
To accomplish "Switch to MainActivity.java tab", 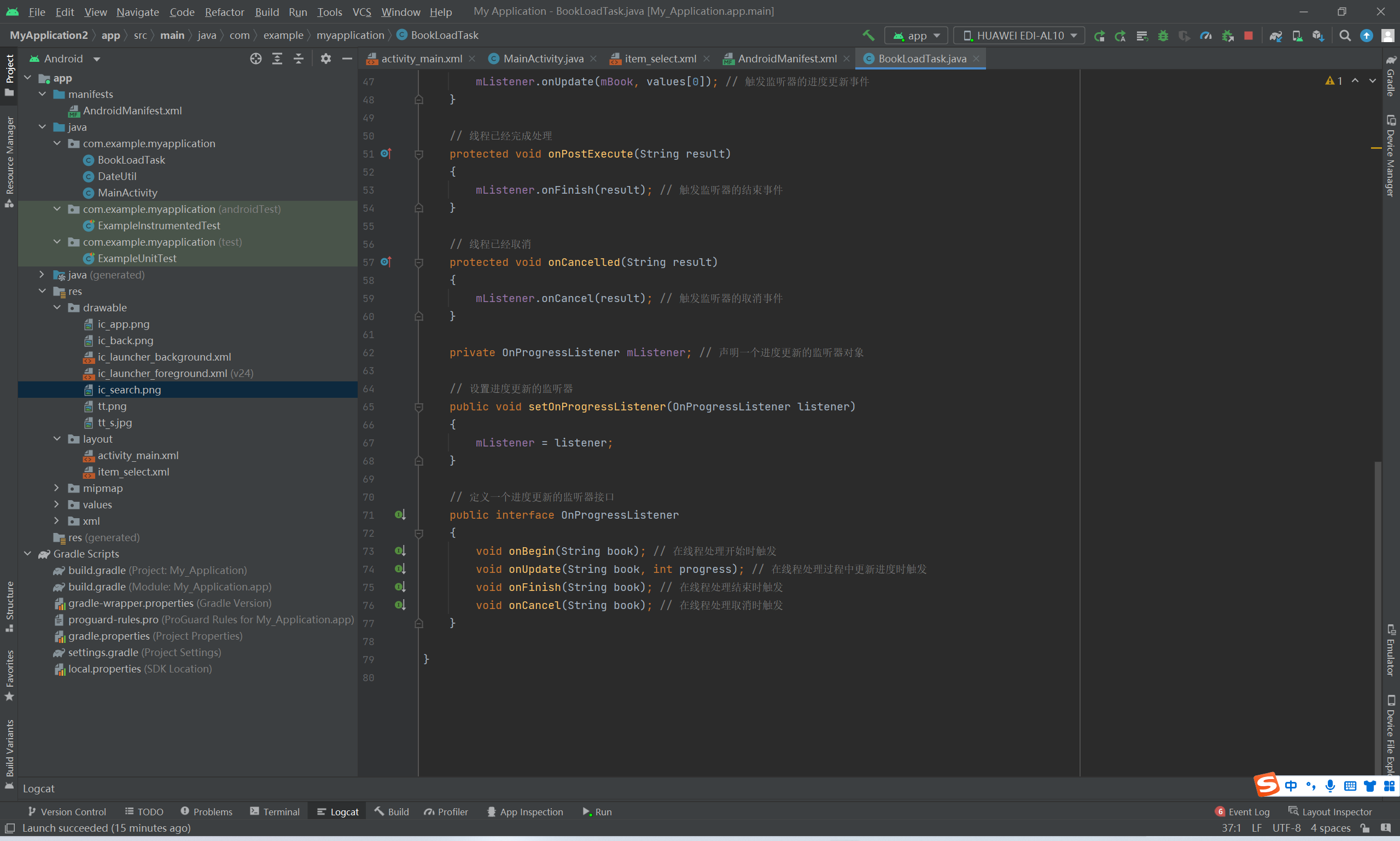I will click(x=542, y=59).
